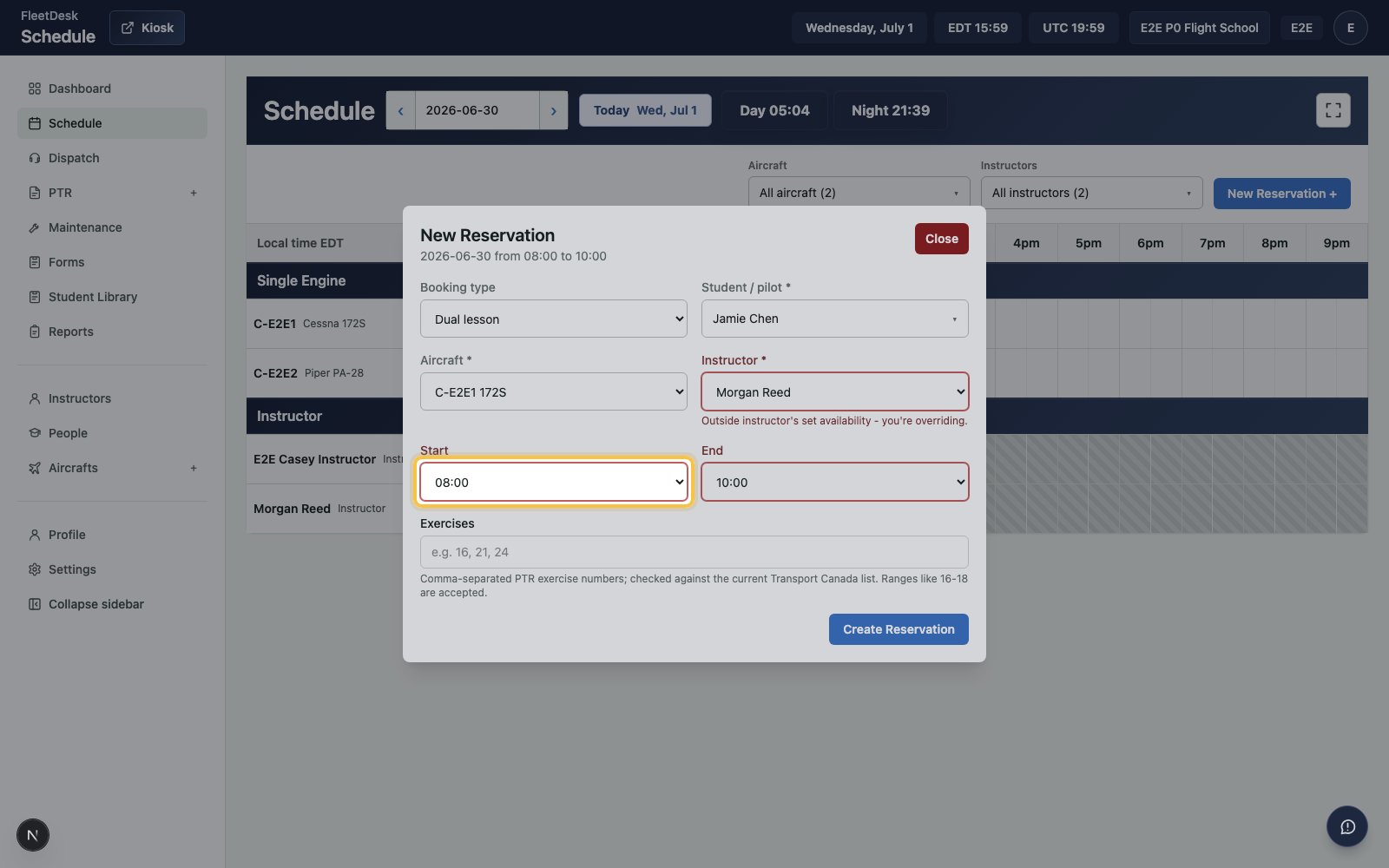Close the New Reservation dialog
The height and width of the screenshot is (868, 1389).
click(x=942, y=239)
